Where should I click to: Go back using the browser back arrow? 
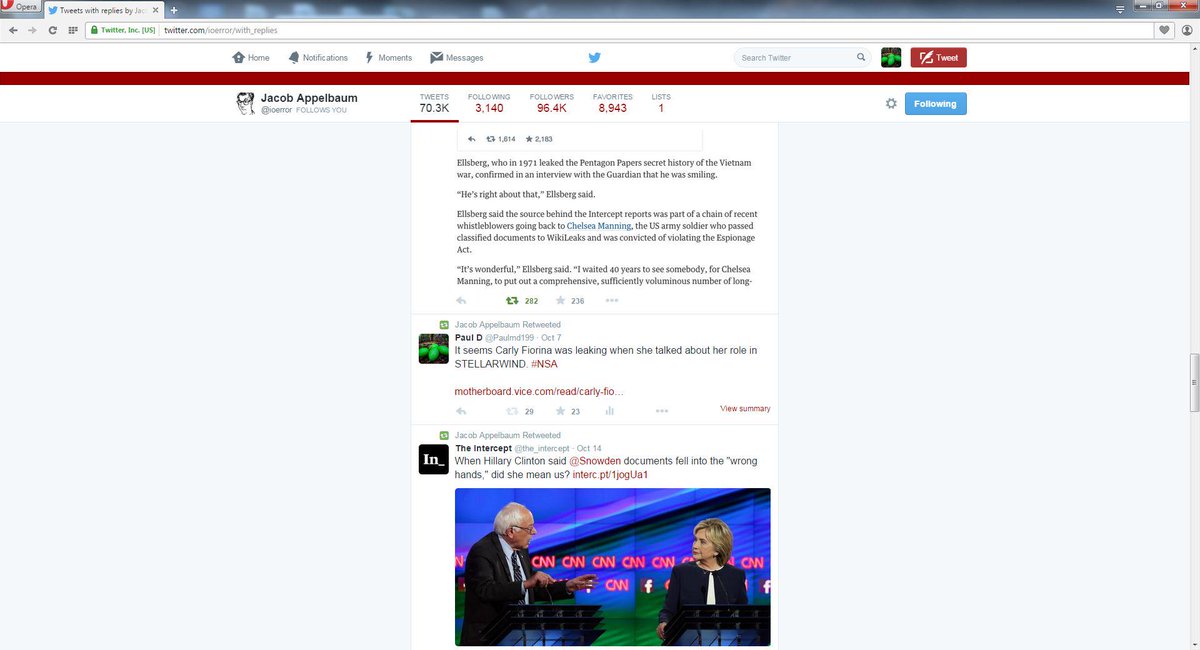tap(12, 30)
